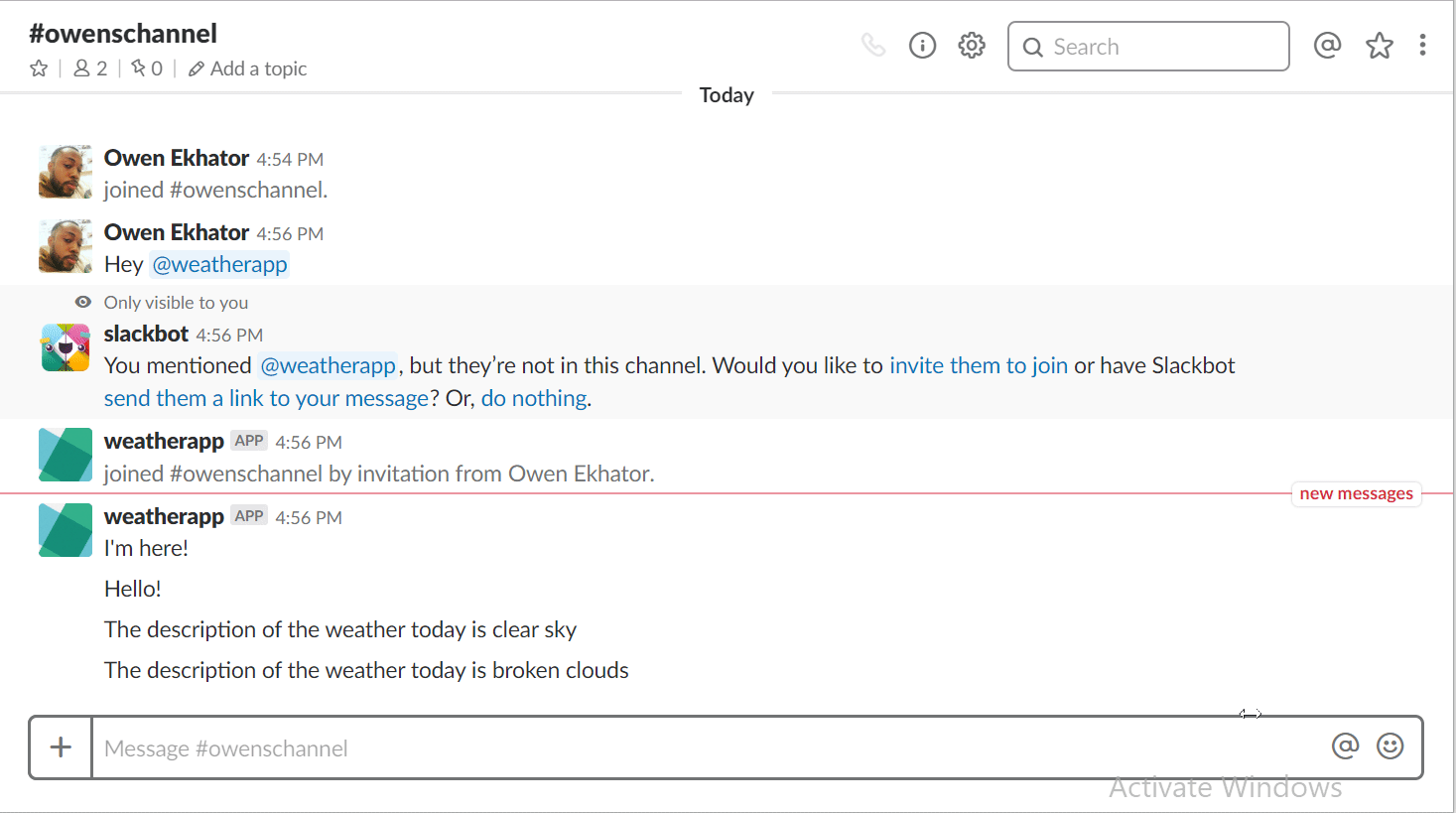View the 0 pinned items

coord(147,68)
